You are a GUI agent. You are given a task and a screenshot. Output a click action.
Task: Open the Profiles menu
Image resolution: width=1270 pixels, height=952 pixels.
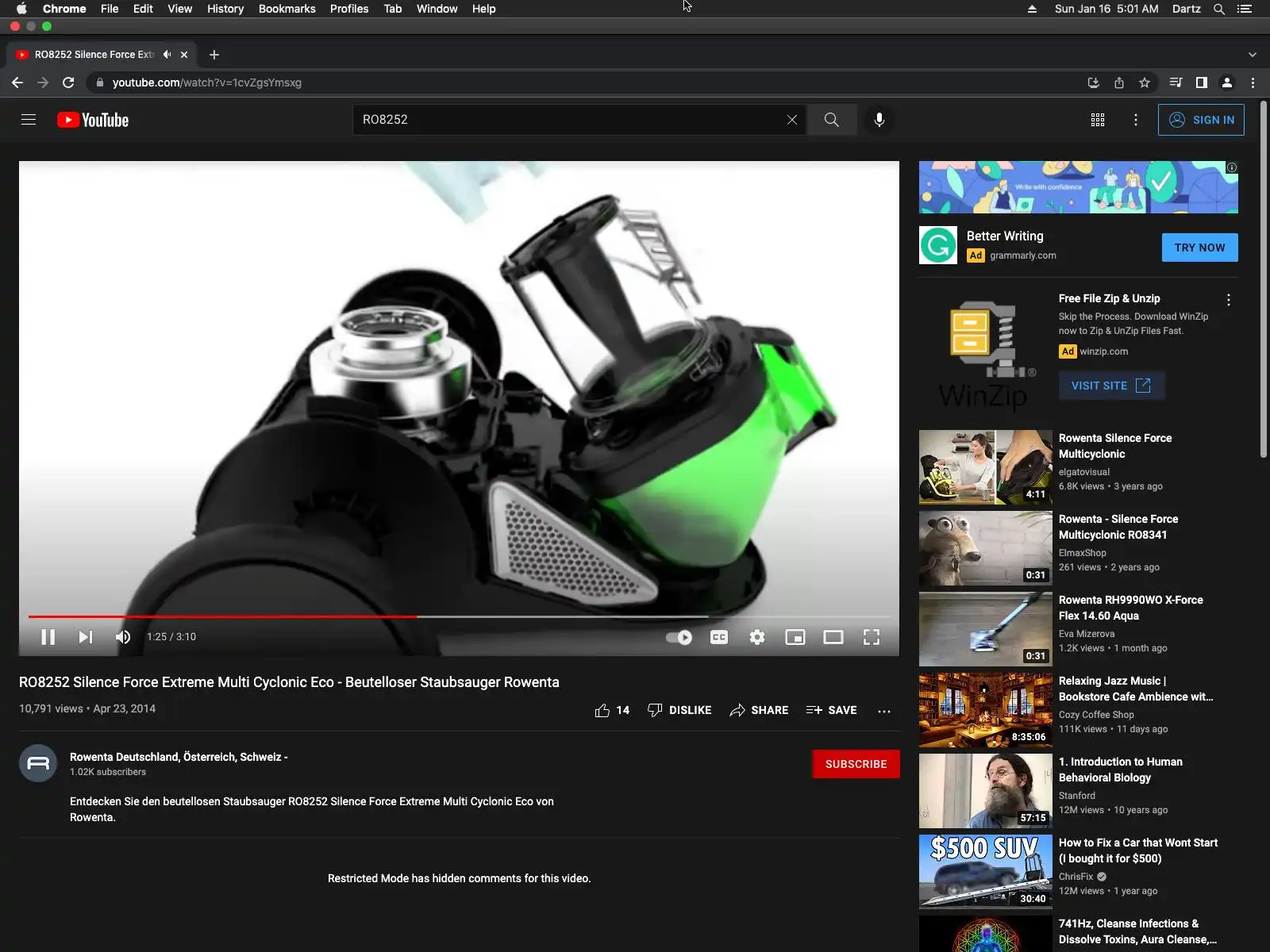pos(349,9)
